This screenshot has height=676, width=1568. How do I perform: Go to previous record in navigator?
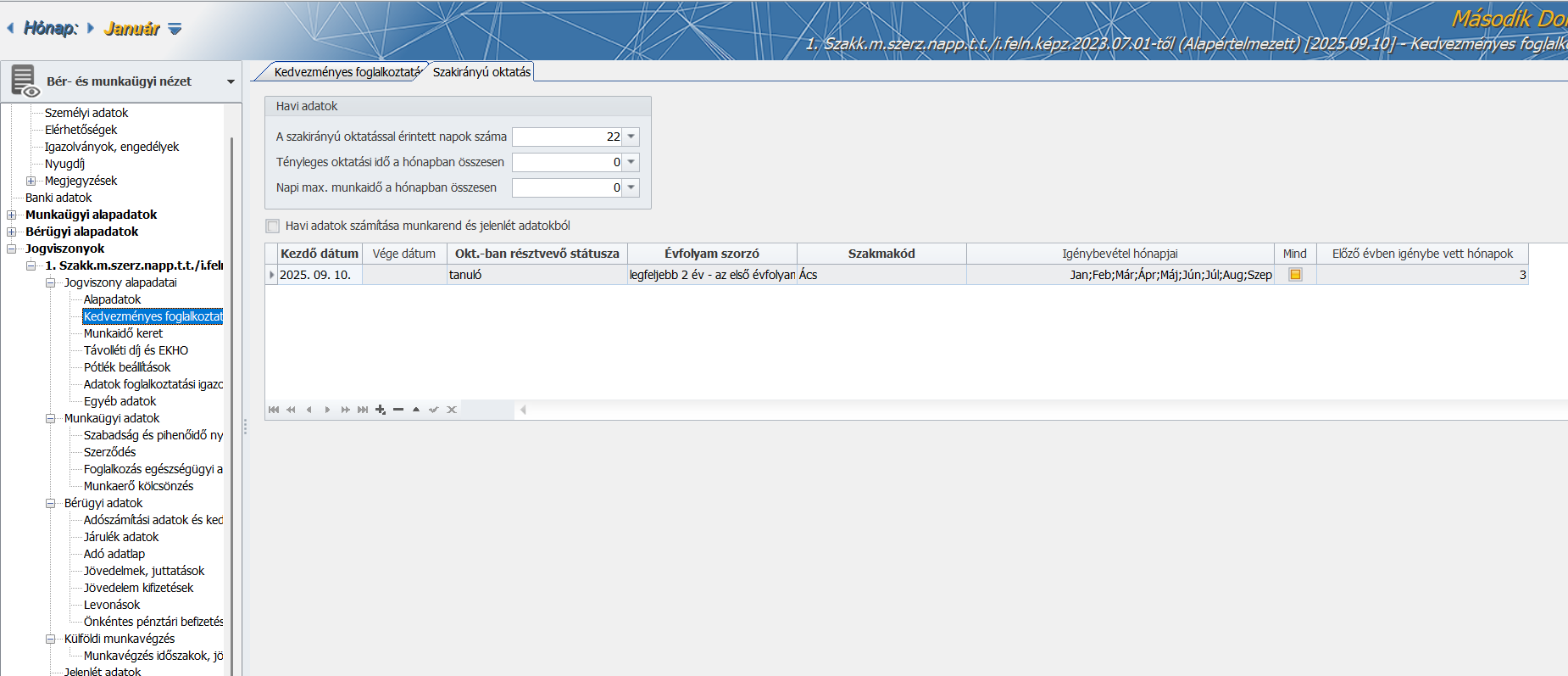coord(309,410)
